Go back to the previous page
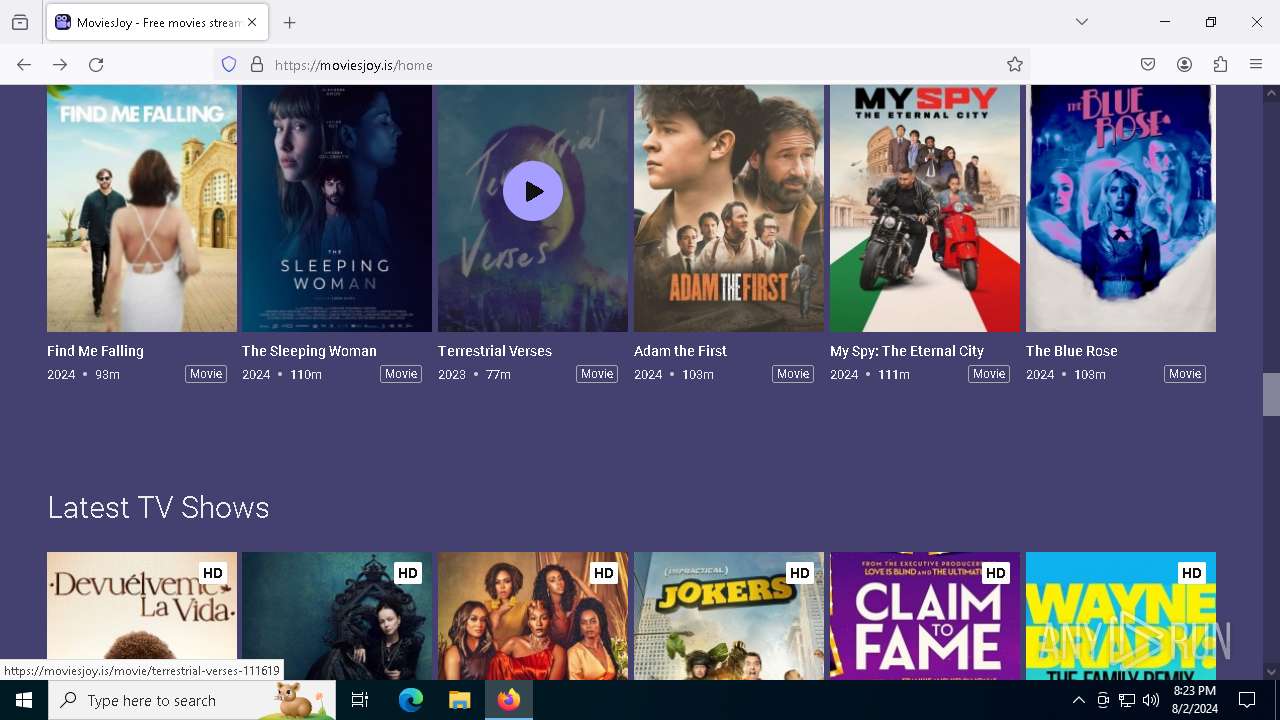 (x=24, y=65)
